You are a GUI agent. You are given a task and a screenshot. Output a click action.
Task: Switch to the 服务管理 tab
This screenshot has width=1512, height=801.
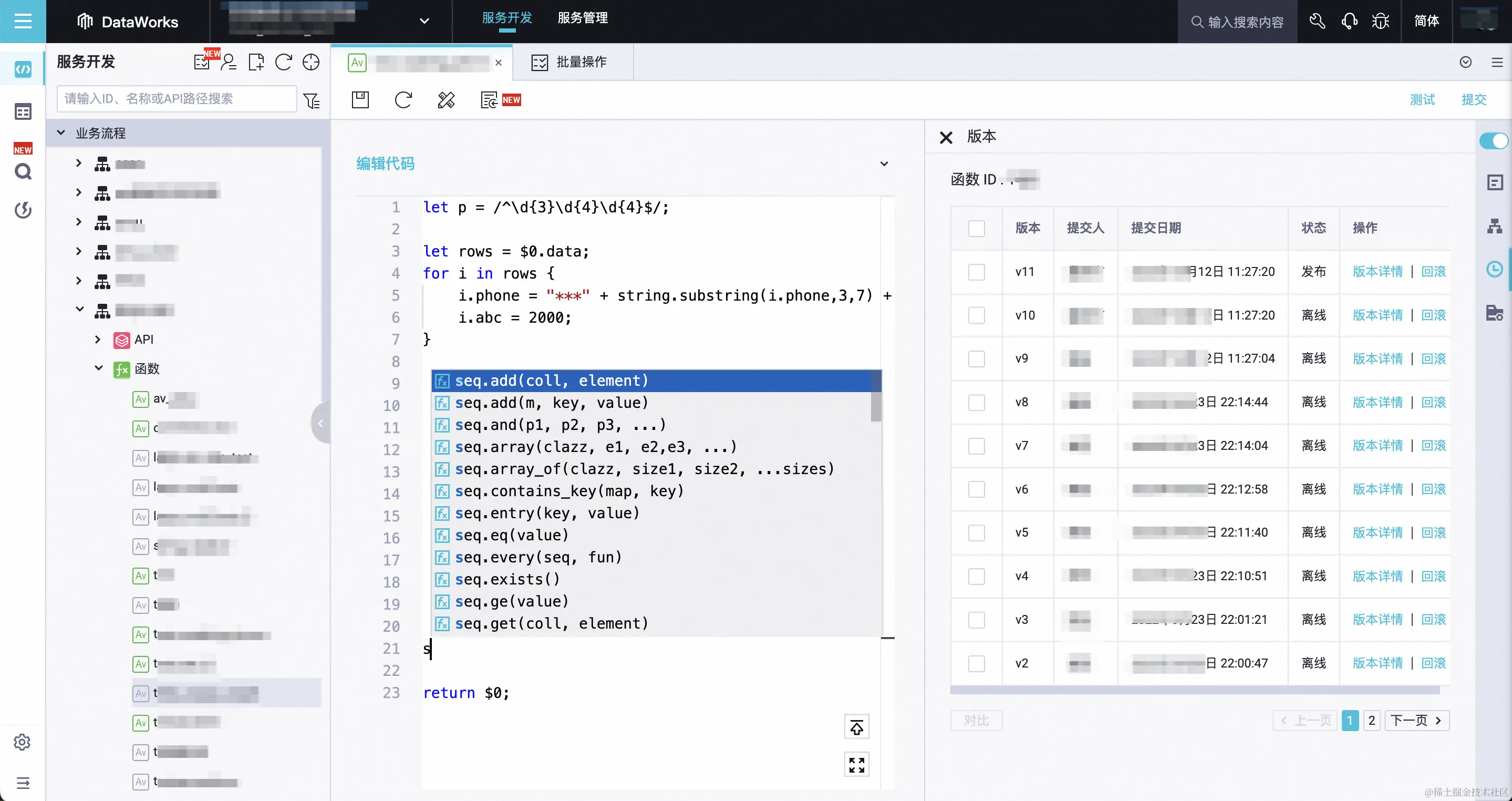pyautogui.click(x=582, y=18)
